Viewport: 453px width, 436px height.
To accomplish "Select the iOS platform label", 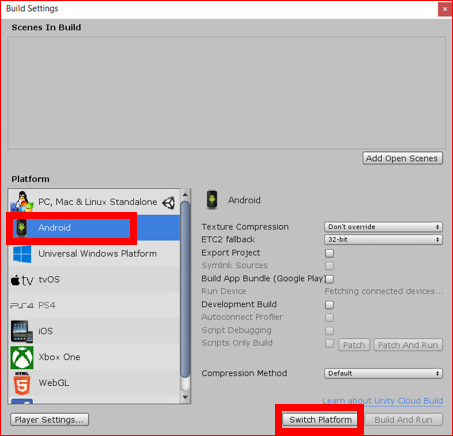I will click(x=46, y=331).
